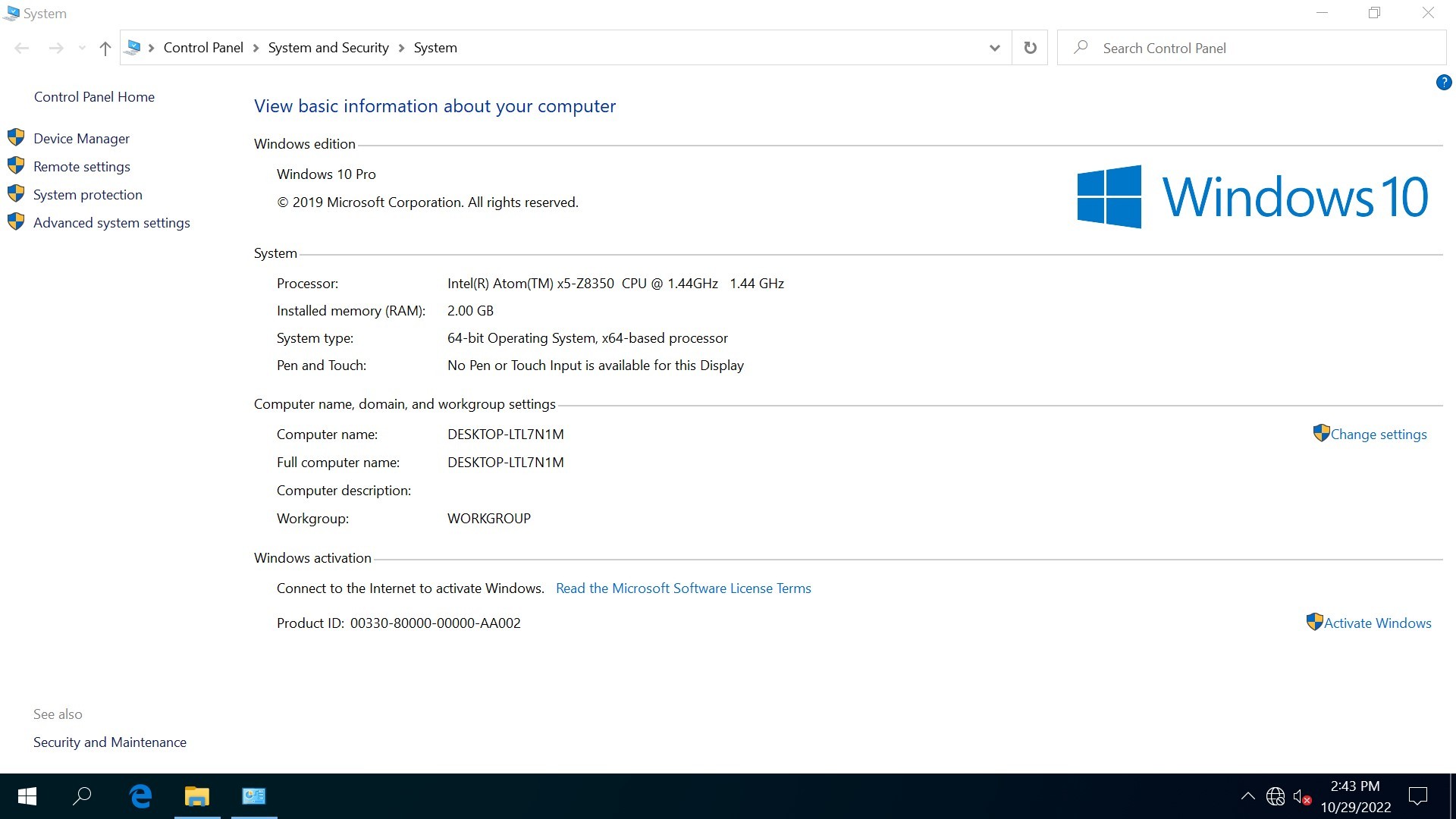
Task: Open Microsoft Edge from the taskbar
Action: (x=140, y=795)
